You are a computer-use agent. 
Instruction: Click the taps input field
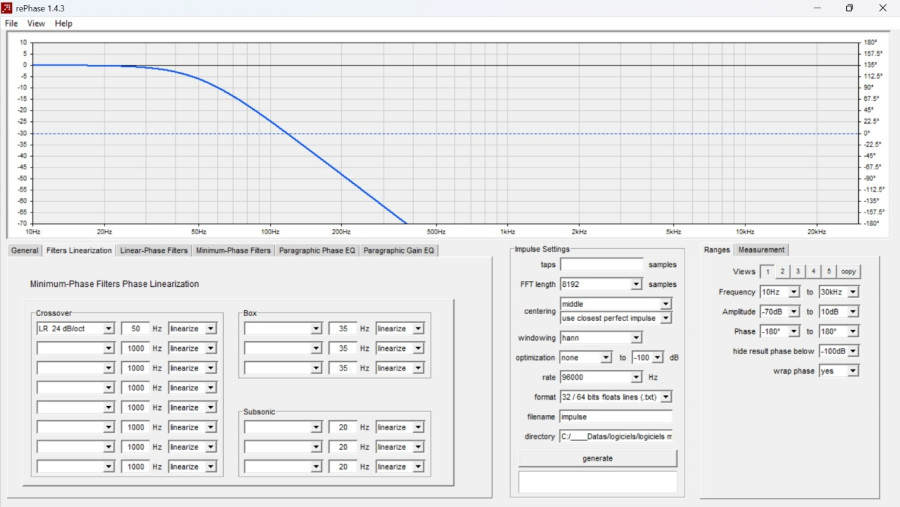[602, 265]
